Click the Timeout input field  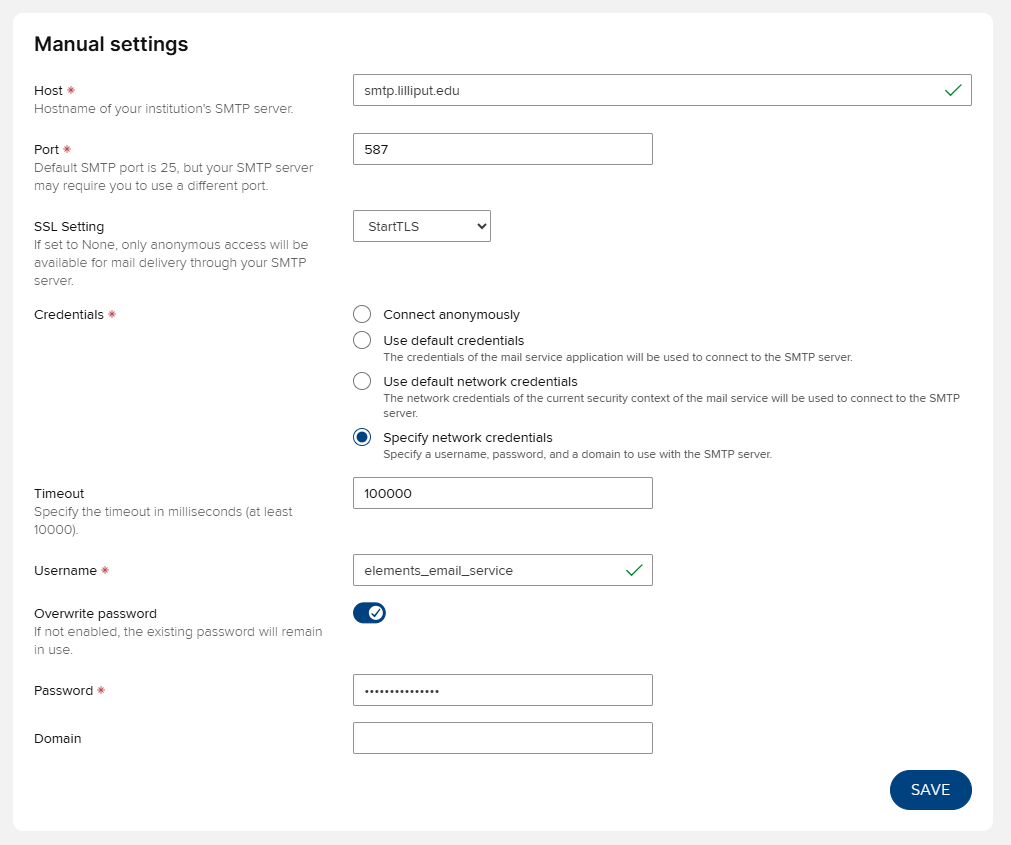pyautogui.click(x=502, y=493)
